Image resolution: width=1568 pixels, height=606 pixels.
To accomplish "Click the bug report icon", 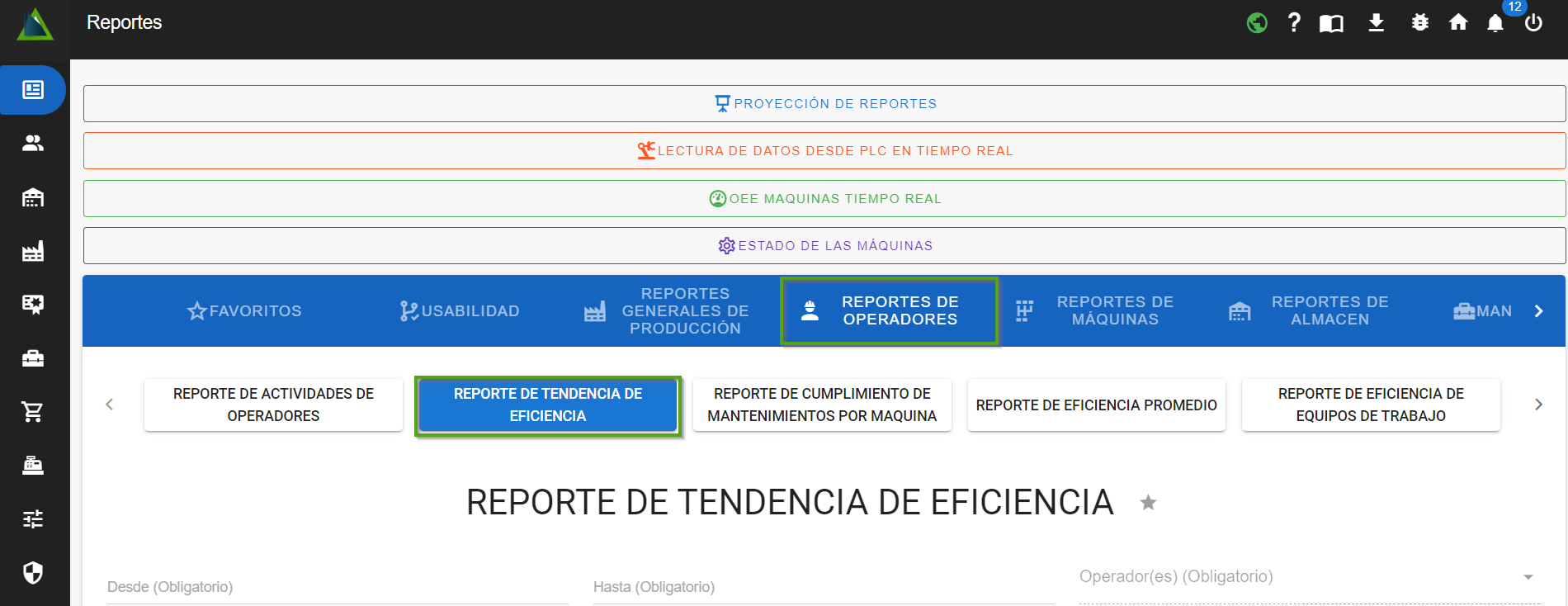I will [1419, 23].
